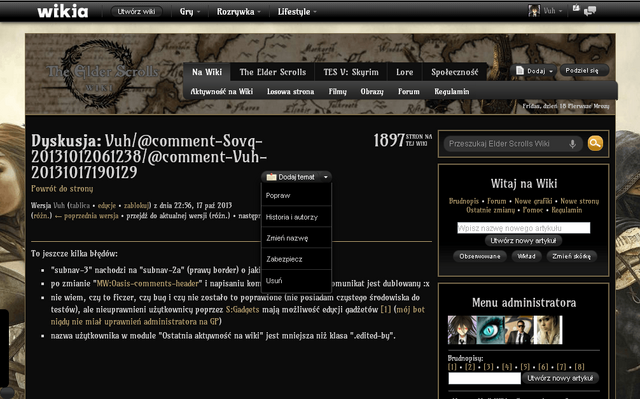This screenshot has height=399, width=640.
Task: Click the Powrót do strony link
Action: tap(62, 188)
